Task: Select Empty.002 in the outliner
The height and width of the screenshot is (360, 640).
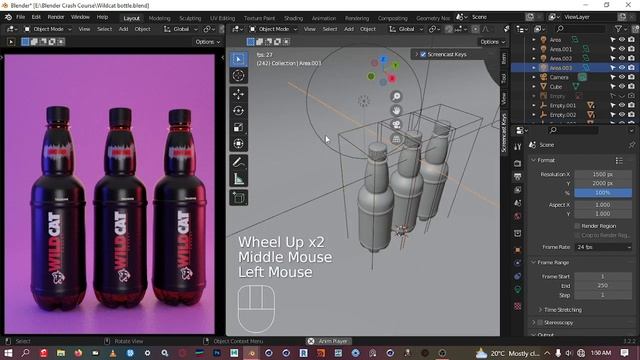Action: click(x=562, y=115)
